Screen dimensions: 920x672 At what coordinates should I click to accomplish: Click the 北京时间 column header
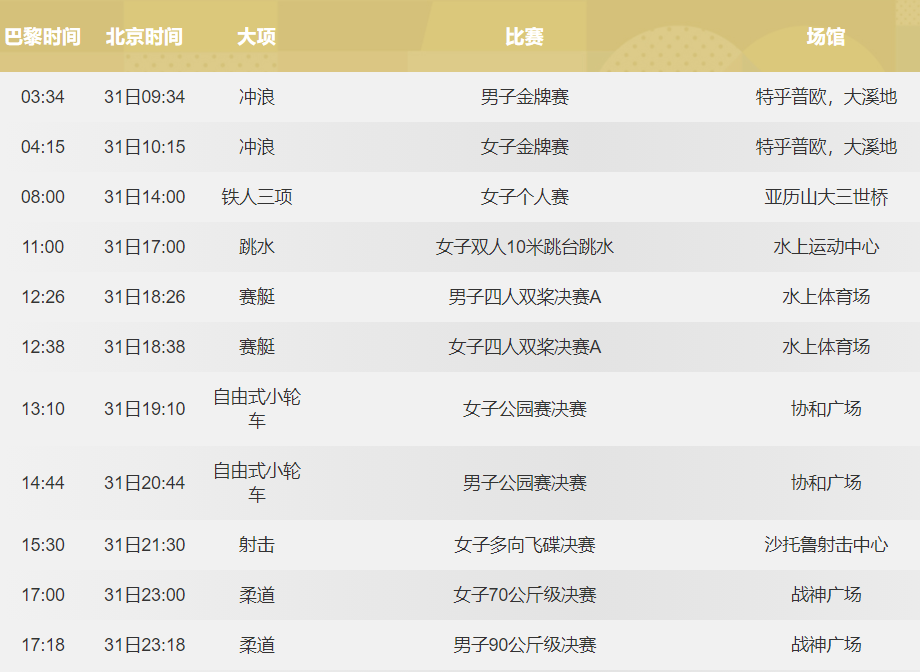[144, 37]
